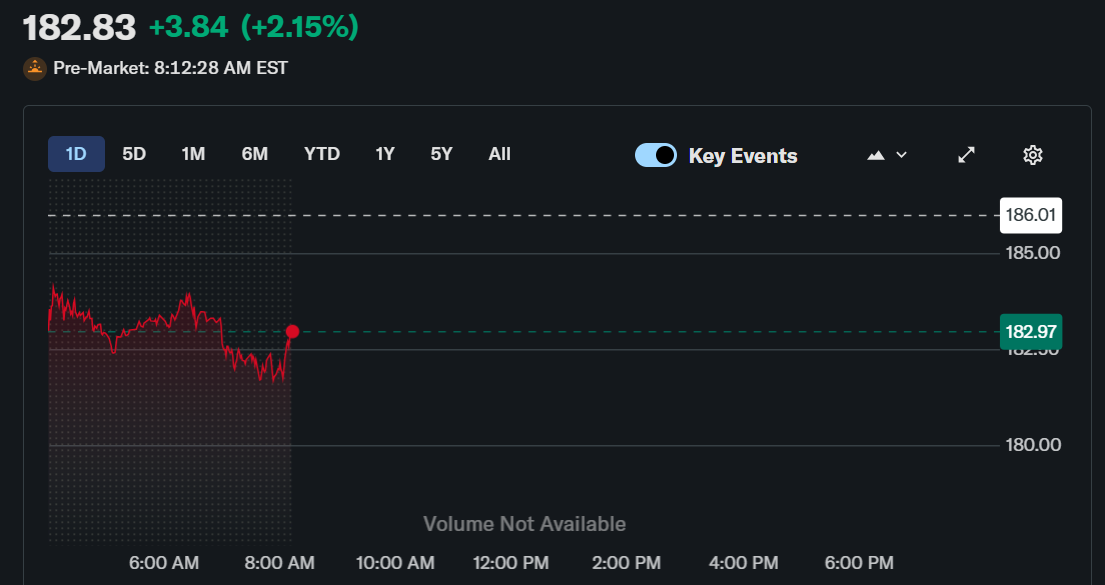Click the pre-market sunrise indicator icon
1105x585 pixels.
[x=35, y=69]
